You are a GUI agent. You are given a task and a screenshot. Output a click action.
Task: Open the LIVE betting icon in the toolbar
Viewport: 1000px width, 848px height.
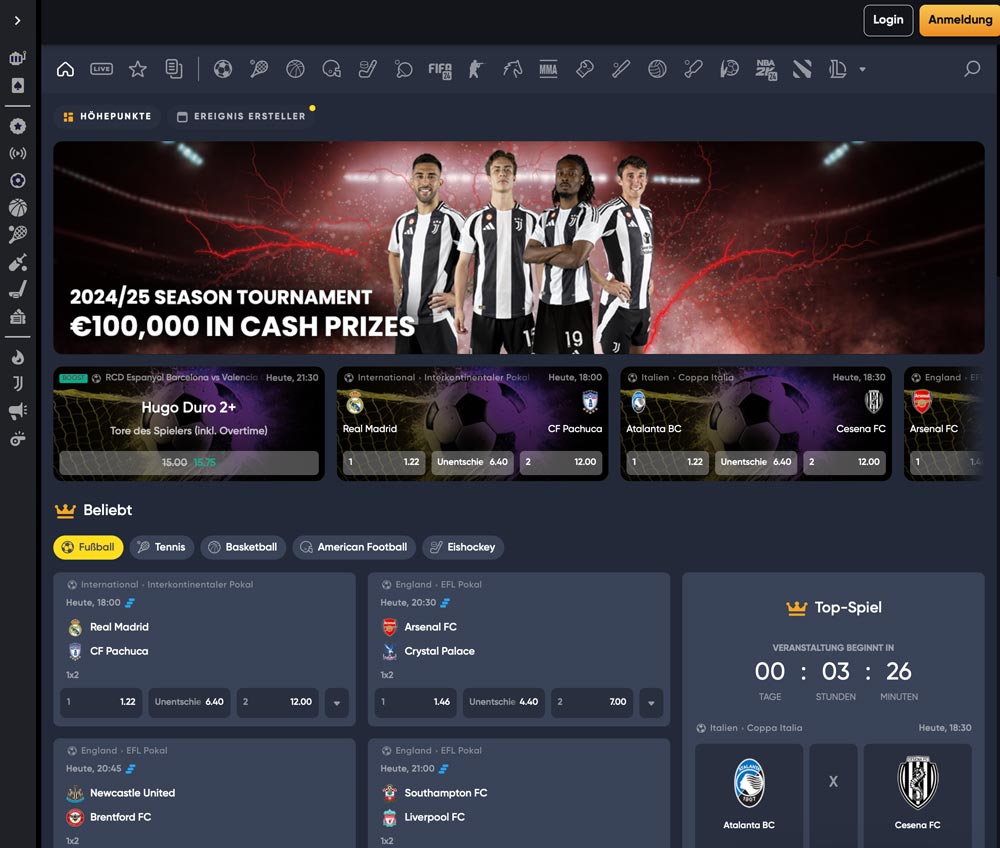101,69
